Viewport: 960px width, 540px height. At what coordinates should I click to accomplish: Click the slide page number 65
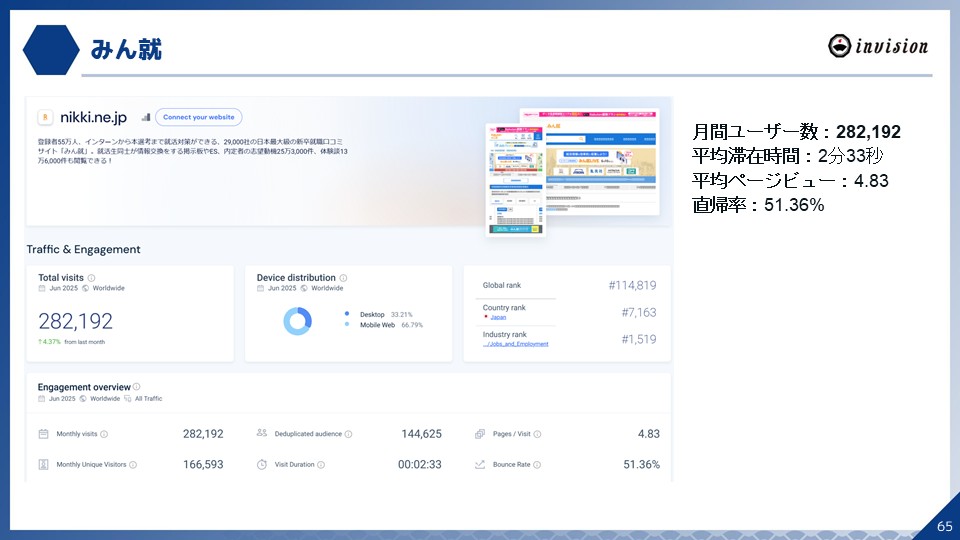(x=945, y=527)
